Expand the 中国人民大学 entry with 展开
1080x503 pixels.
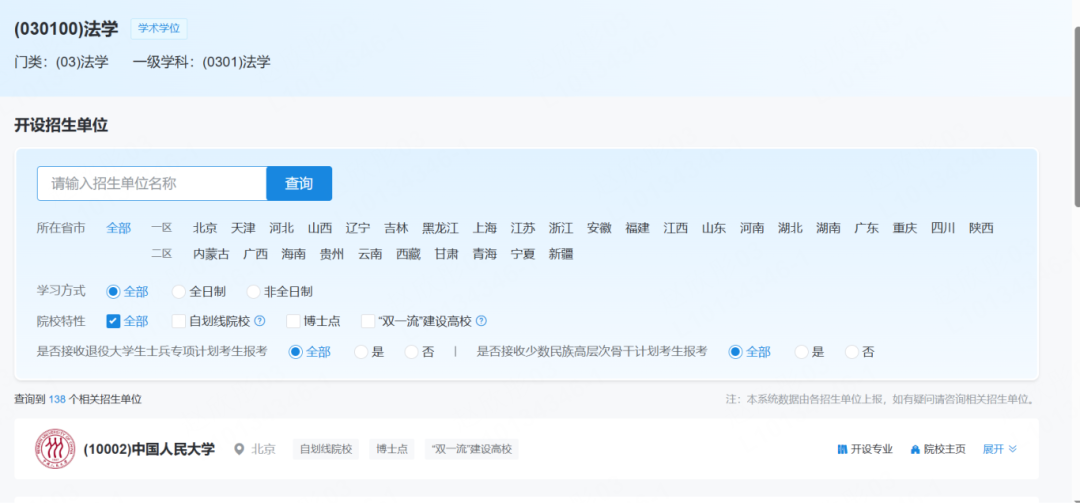[x=999, y=449]
